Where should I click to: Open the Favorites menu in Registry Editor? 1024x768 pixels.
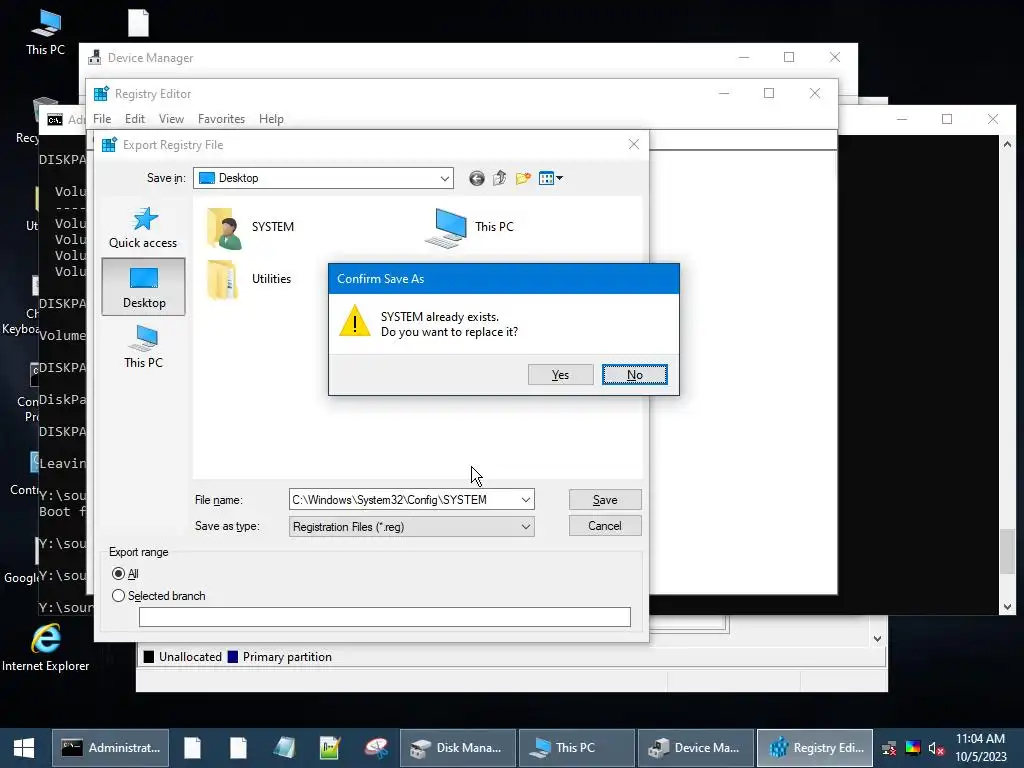pyautogui.click(x=221, y=119)
